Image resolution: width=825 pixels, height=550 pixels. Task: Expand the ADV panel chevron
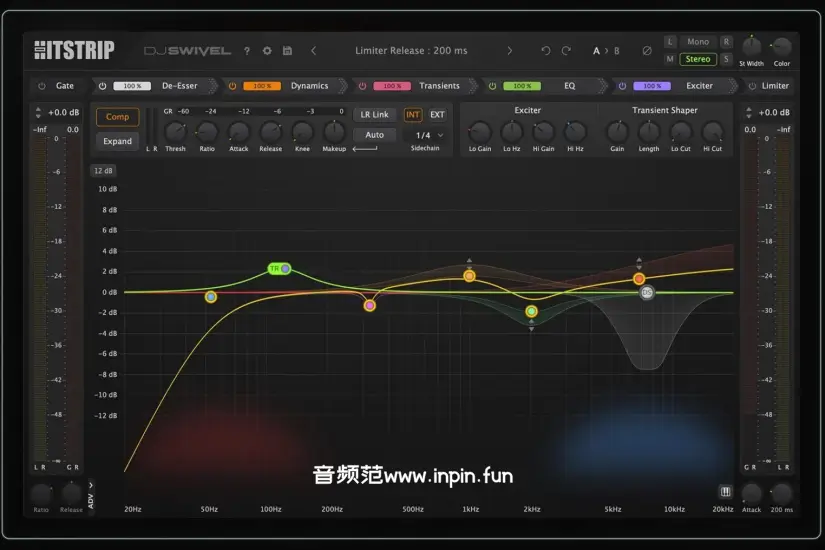point(91,485)
